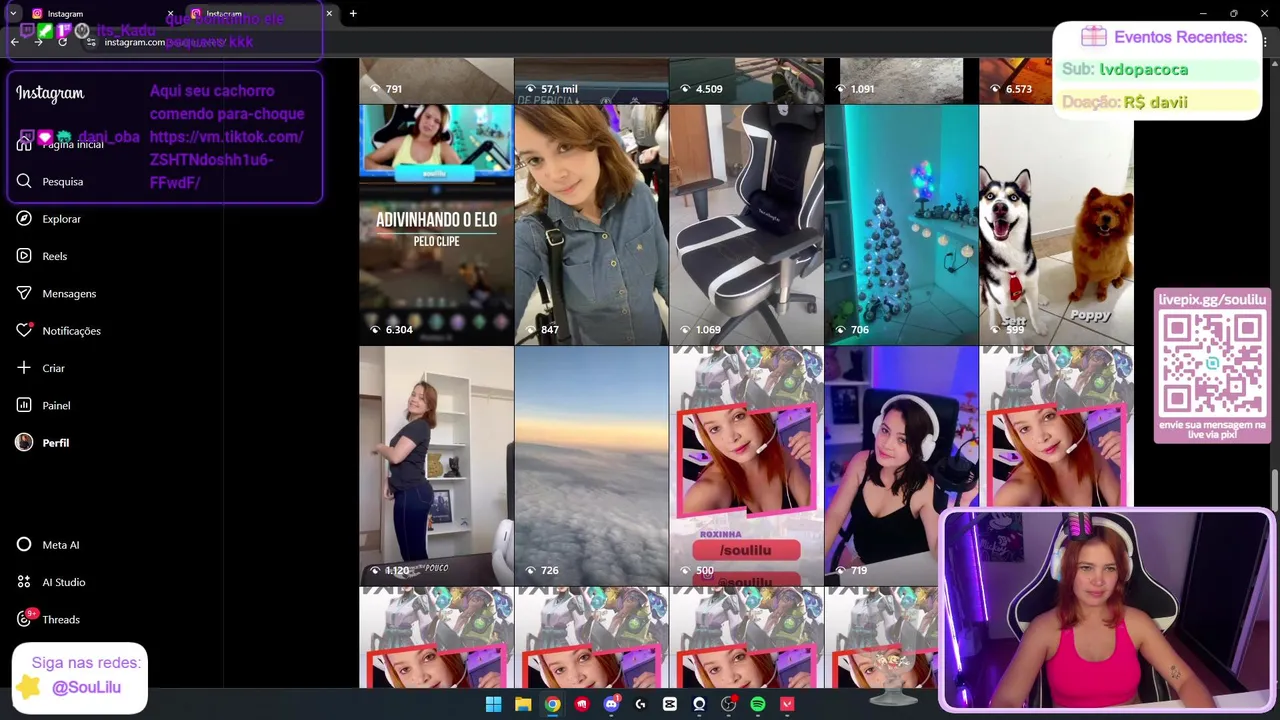Close the second Instagram tab
Viewport: 1280px width, 720px height.
coord(329,14)
